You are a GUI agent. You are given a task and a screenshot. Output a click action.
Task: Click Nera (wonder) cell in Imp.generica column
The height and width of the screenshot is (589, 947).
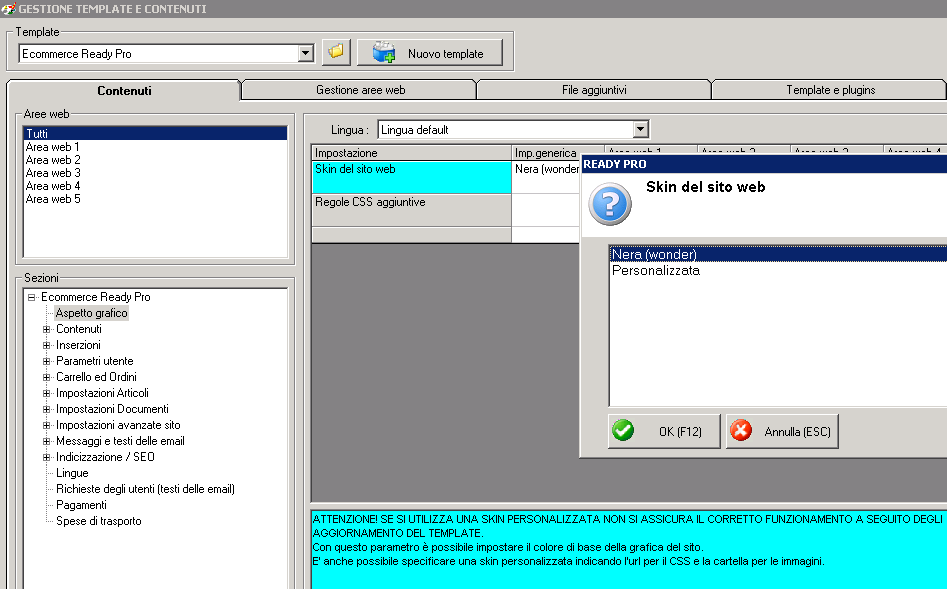[546, 177]
